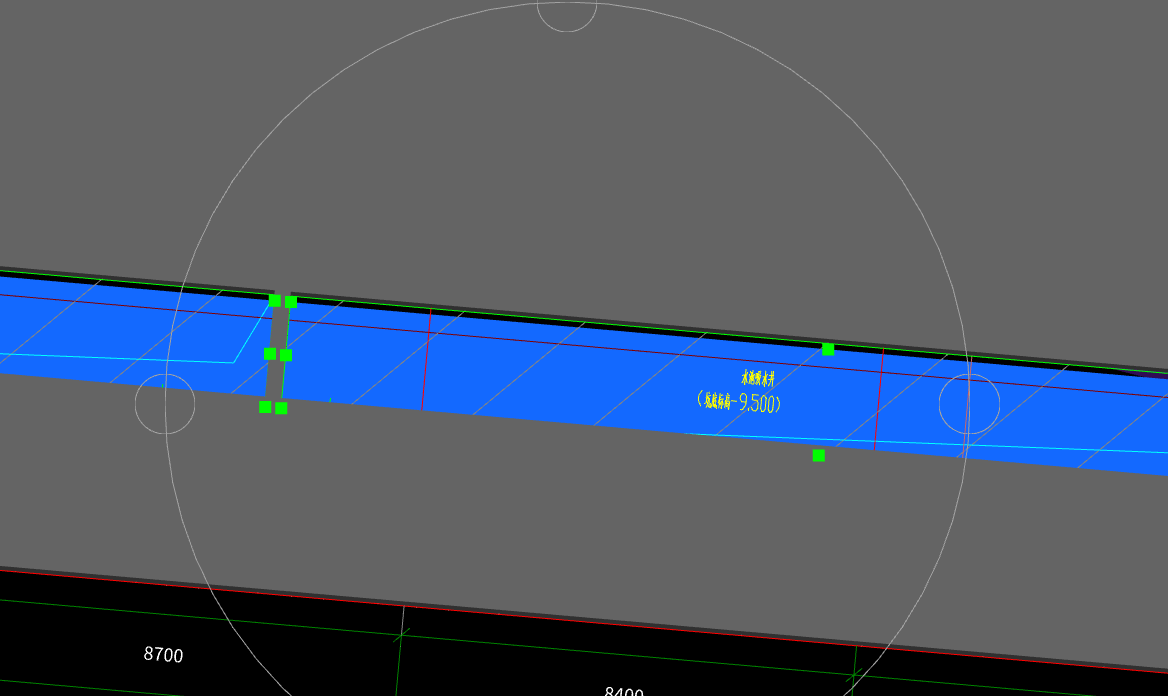Viewport: 1168px width, 696px height.
Task: Click the yellow elevation label ending in -9.500
Action: pos(739,402)
